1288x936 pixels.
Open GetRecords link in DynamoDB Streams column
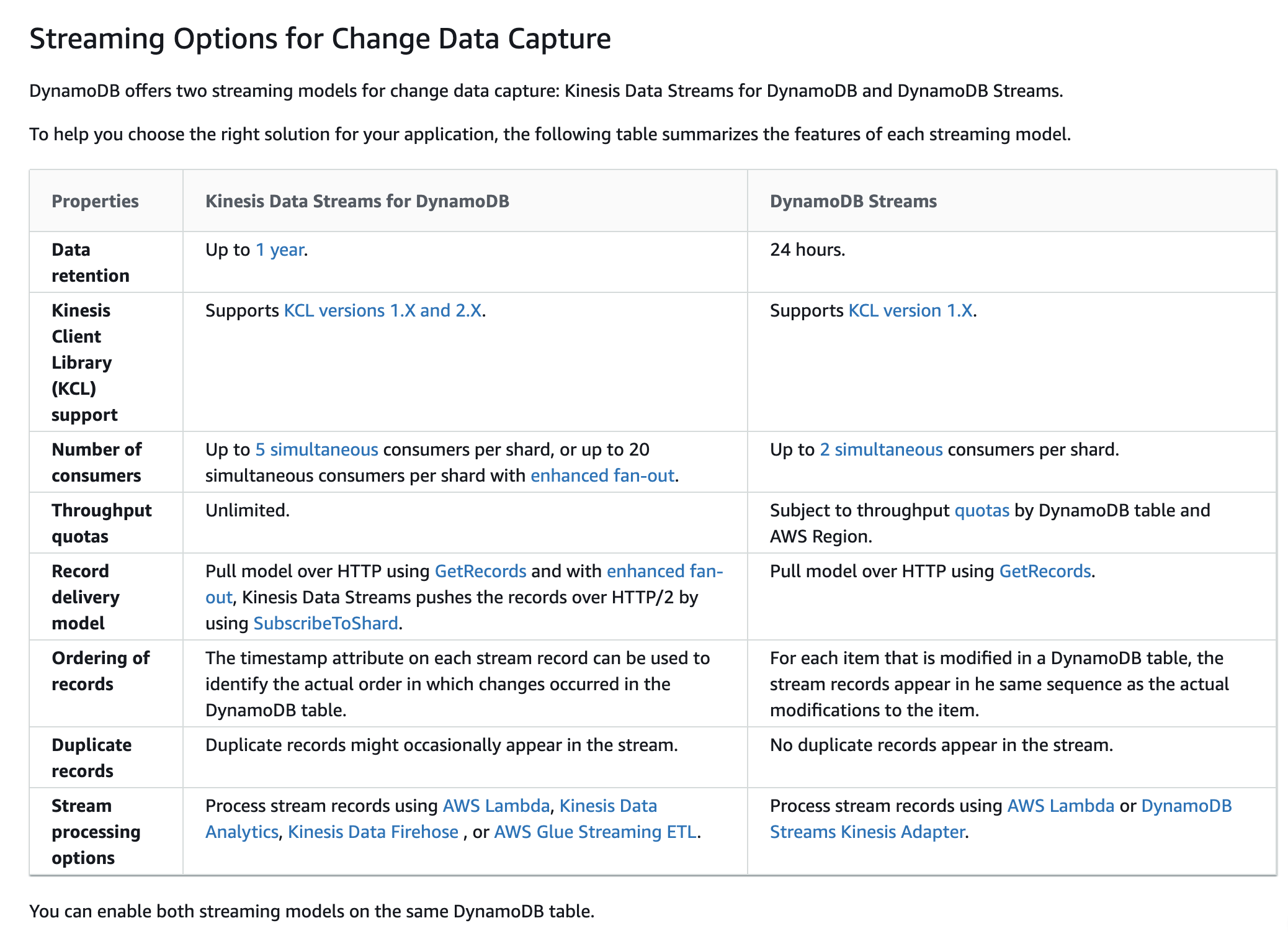tap(1045, 571)
